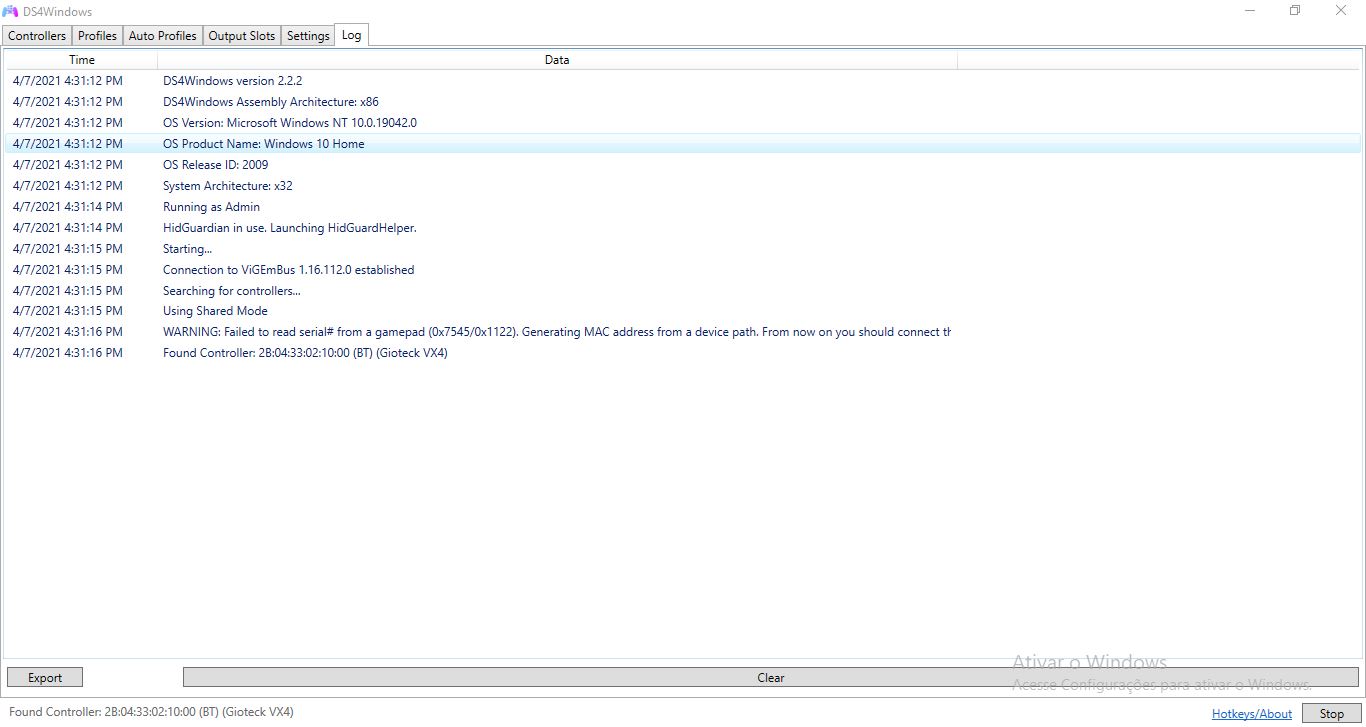Image resolution: width=1366 pixels, height=727 pixels.
Task: Open the Output Slots tab
Action: coord(241,35)
